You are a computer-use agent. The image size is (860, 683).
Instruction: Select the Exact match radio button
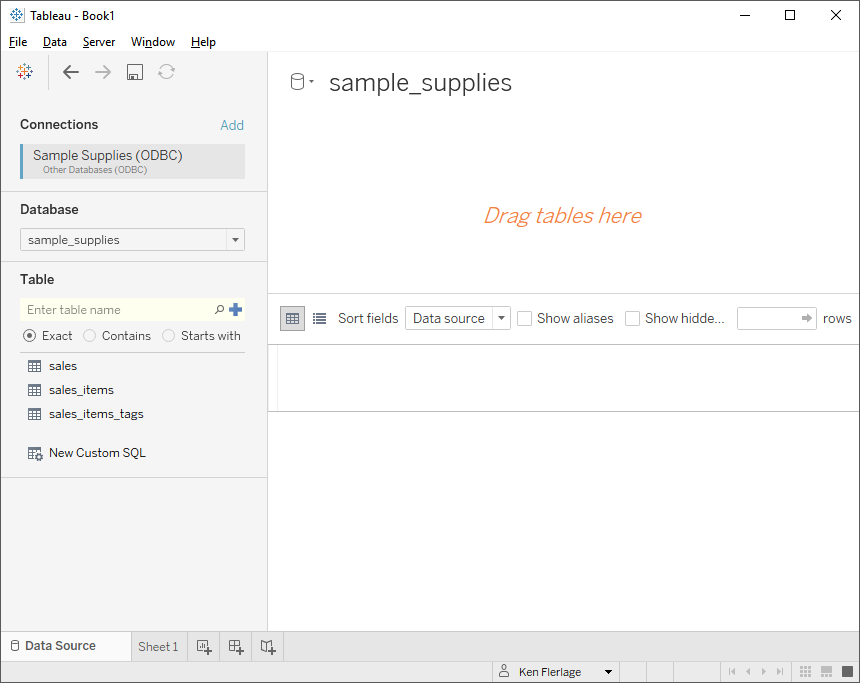point(30,336)
